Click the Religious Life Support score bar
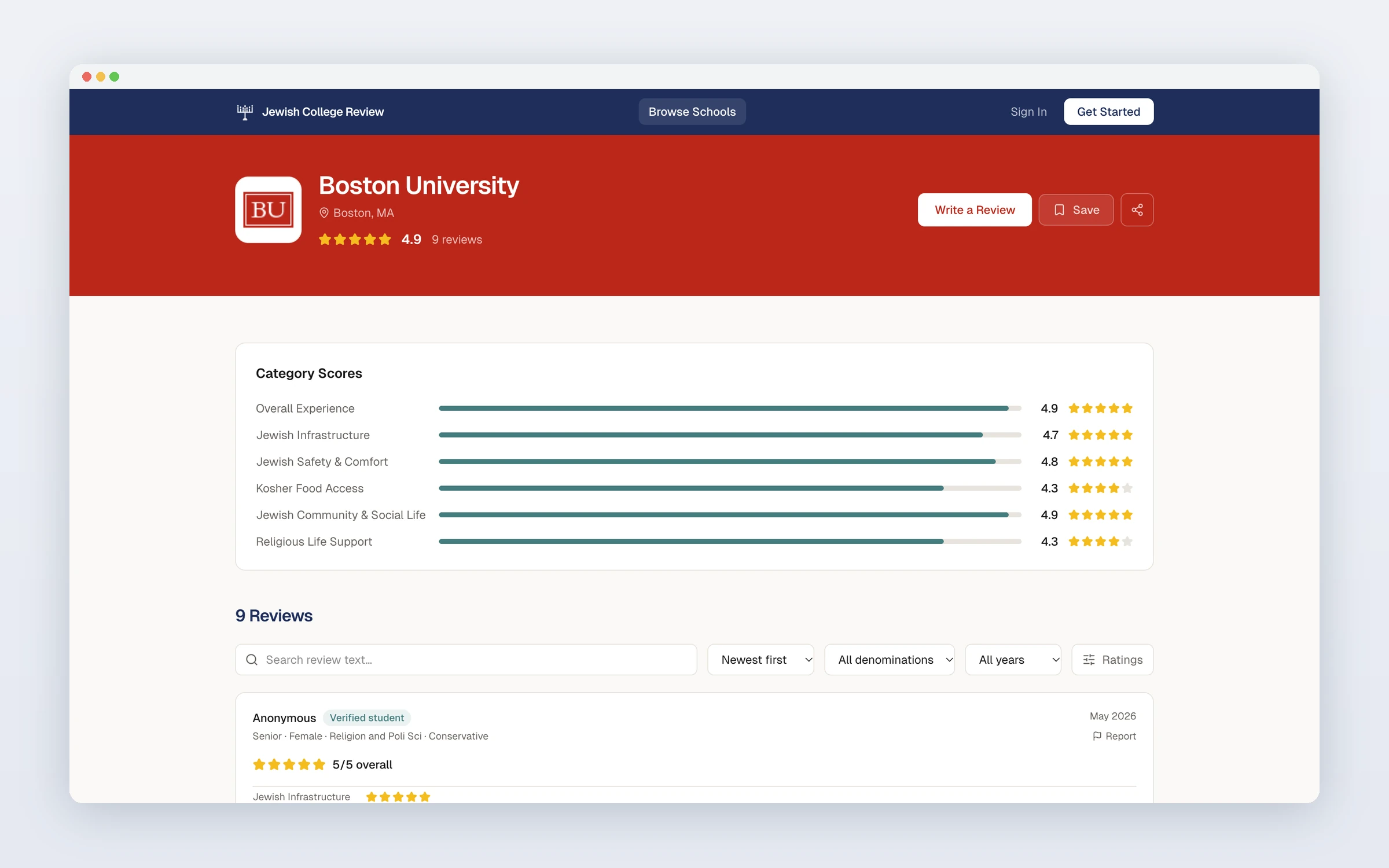The width and height of the screenshot is (1389, 868). point(730,542)
